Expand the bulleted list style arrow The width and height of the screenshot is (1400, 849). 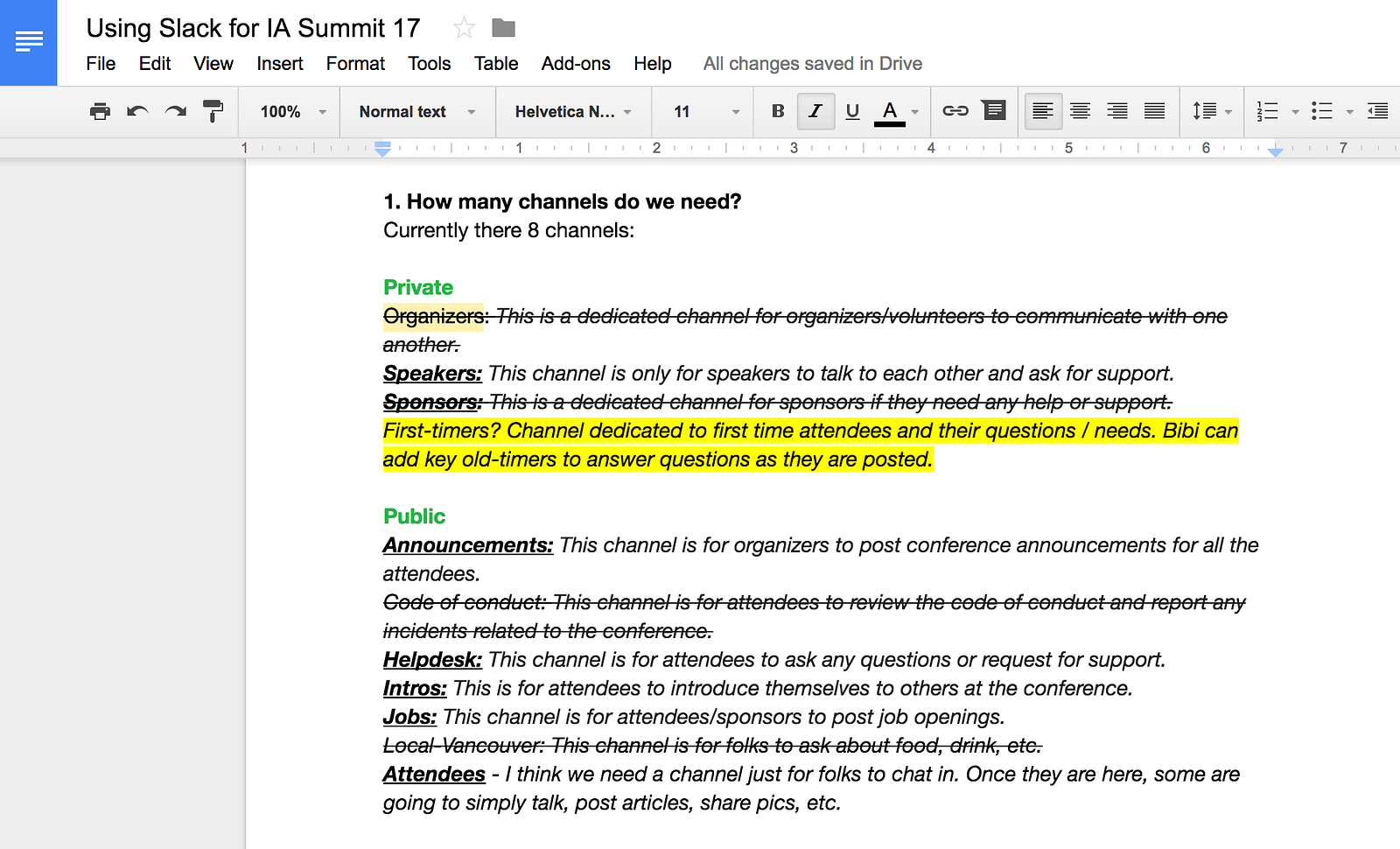tap(1349, 112)
